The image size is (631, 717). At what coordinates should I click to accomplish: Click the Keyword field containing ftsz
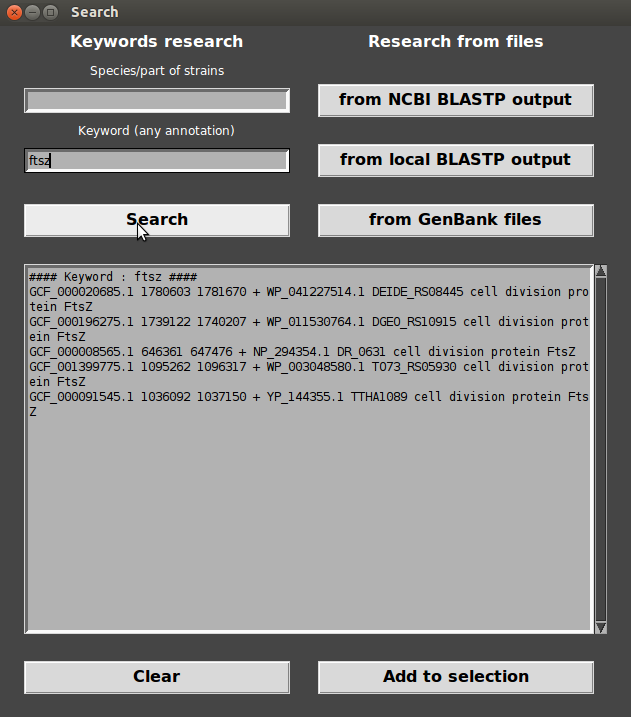click(x=157, y=161)
